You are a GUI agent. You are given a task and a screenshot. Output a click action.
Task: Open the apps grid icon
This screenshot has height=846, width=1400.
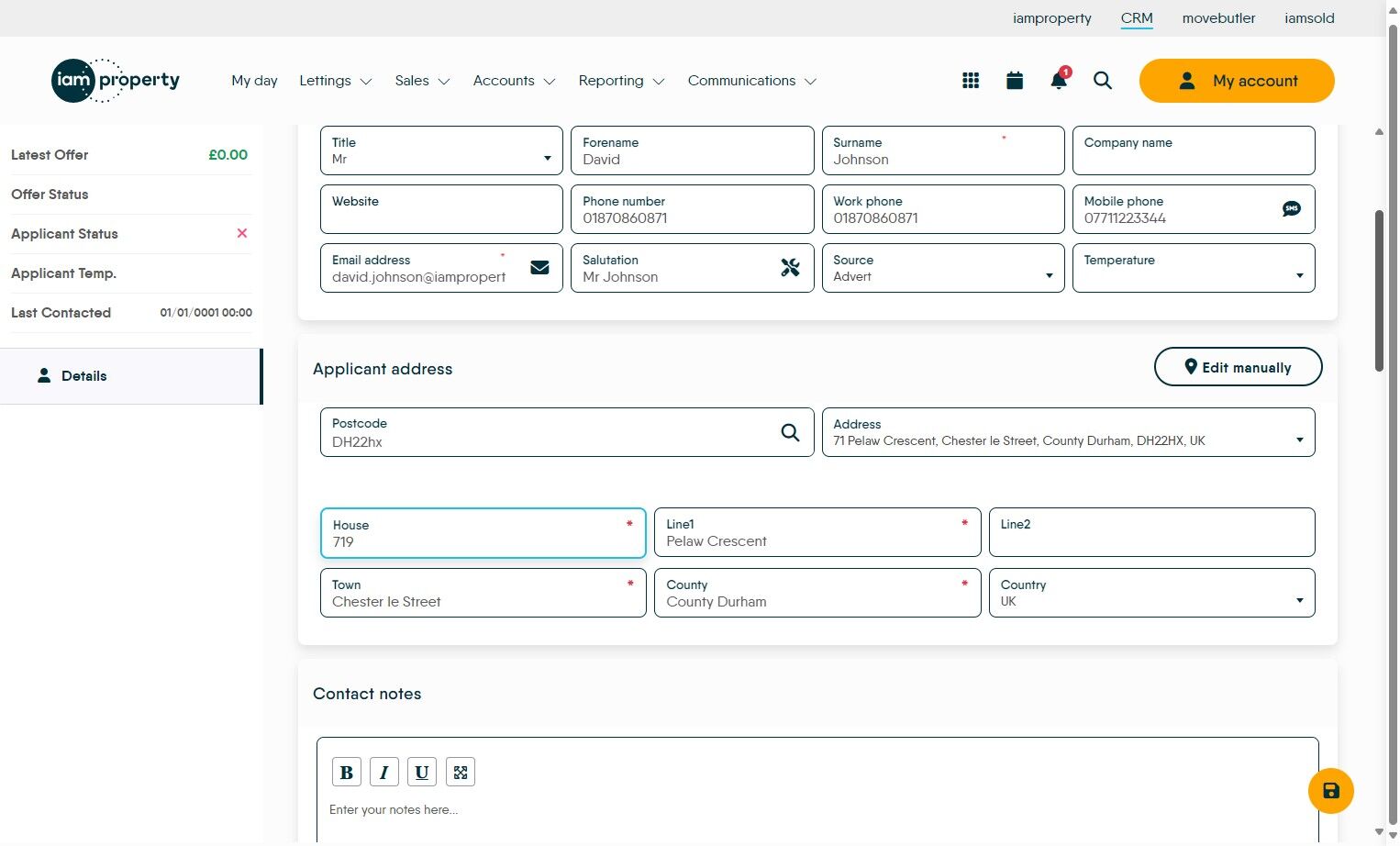pos(971,81)
